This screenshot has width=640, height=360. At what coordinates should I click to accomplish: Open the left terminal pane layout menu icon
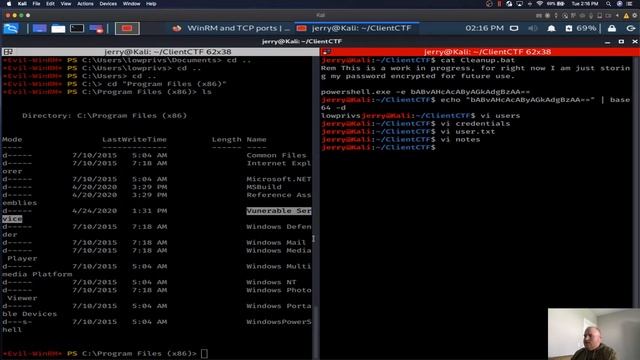(x=8, y=52)
